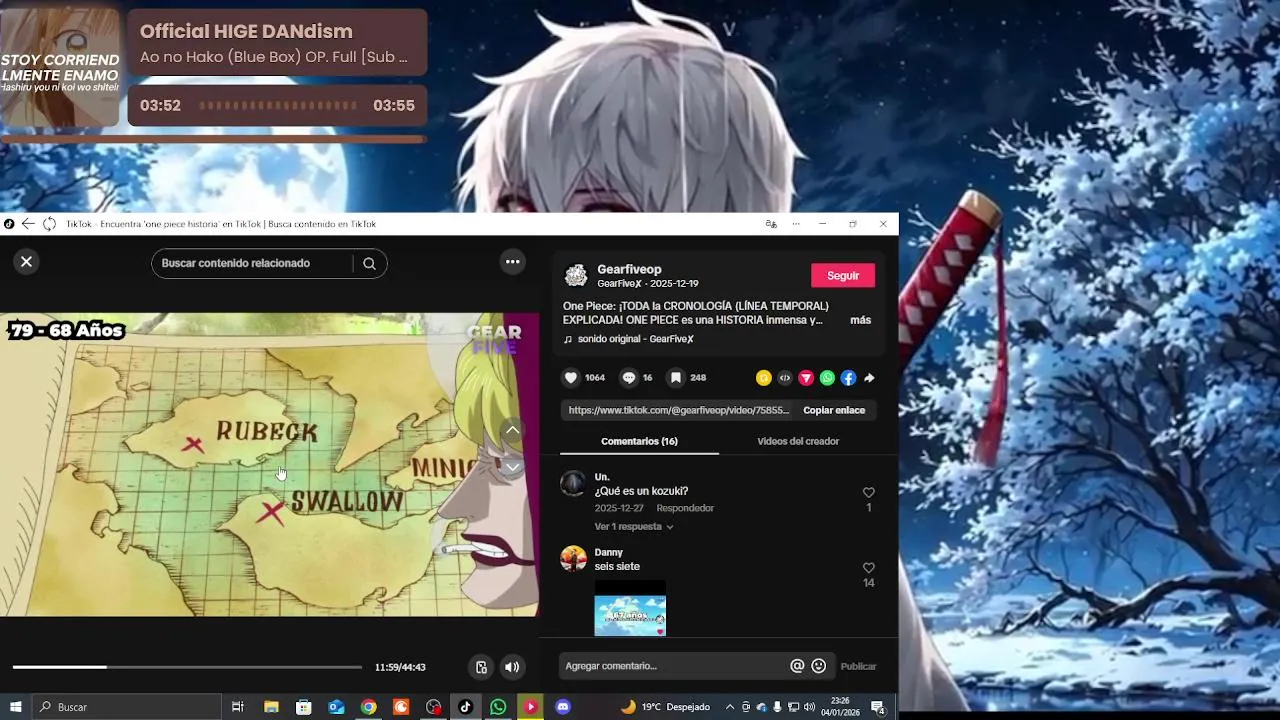
Task: Open Google Chrome from the taskbar
Action: click(x=368, y=707)
